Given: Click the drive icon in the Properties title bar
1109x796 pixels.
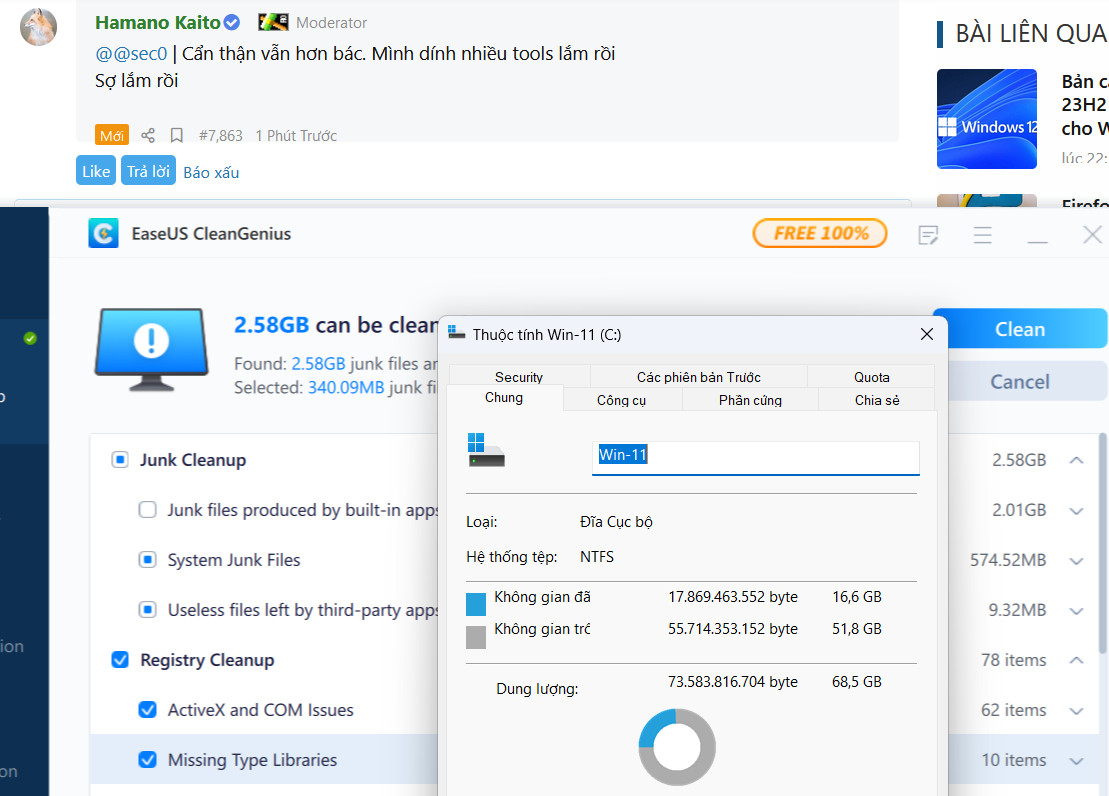Looking at the screenshot, I should (456, 333).
